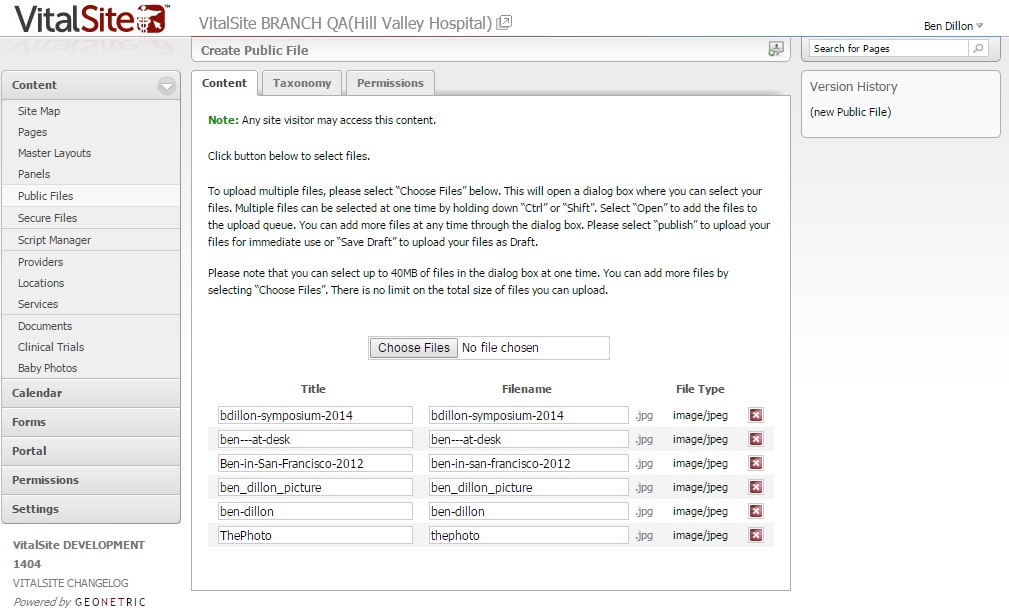Edit filename field thephoto
The image size is (1009, 614).
click(529, 535)
